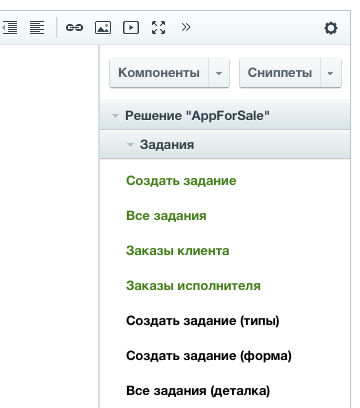Click the justify text alignment icon
This screenshot has height=408, width=360.
click(37, 27)
